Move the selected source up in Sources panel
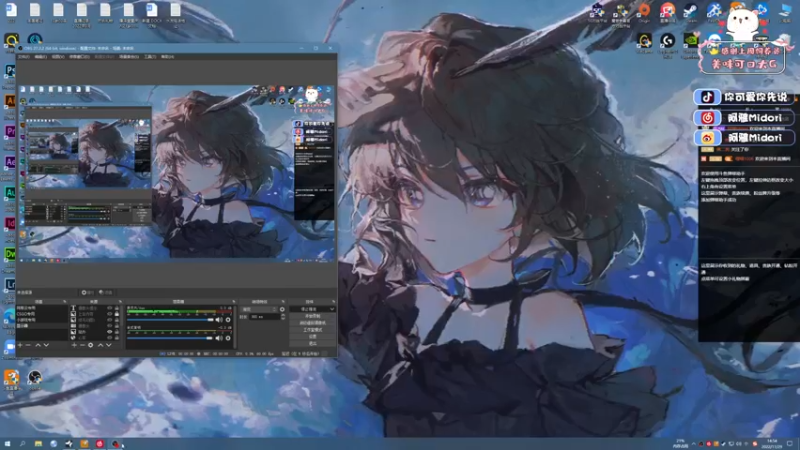Screen dimensions: 800x450 [x=101, y=345]
